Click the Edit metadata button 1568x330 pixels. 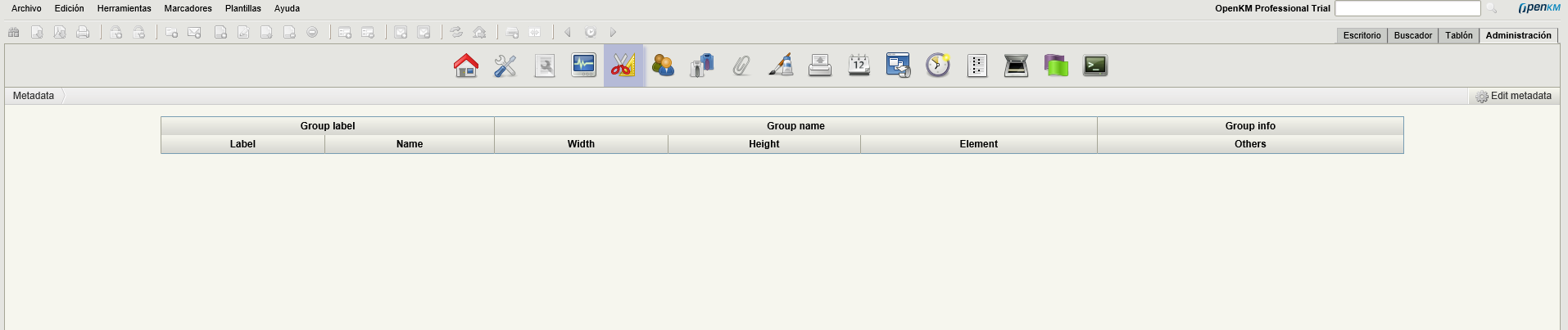[1513, 96]
